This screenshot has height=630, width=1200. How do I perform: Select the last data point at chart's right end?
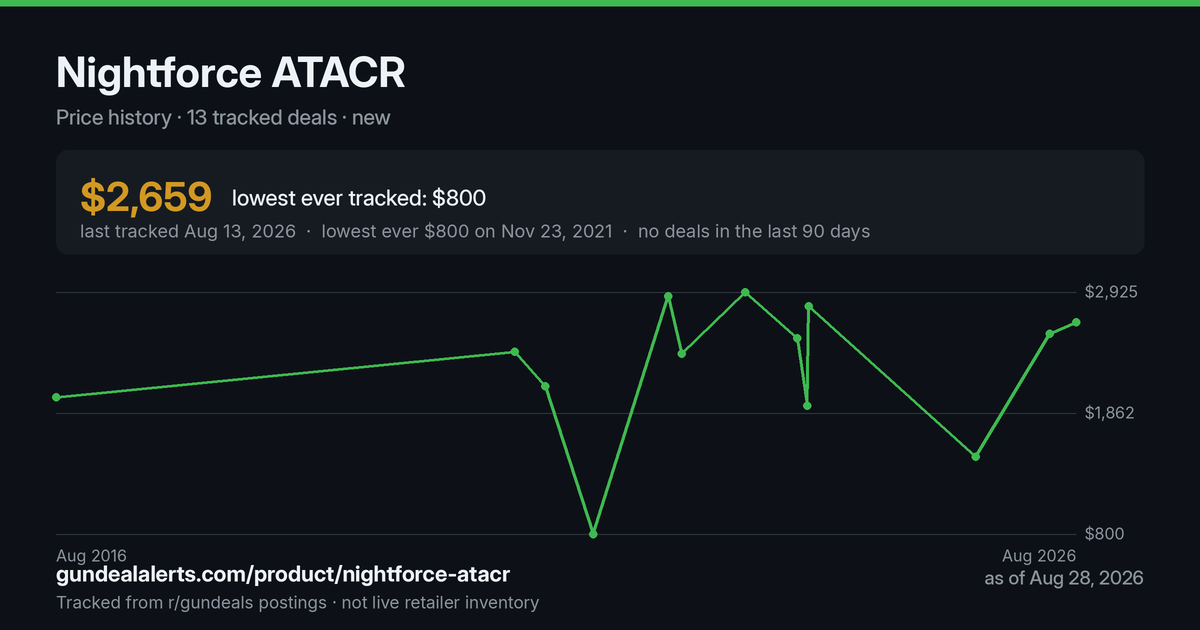coord(1076,322)
